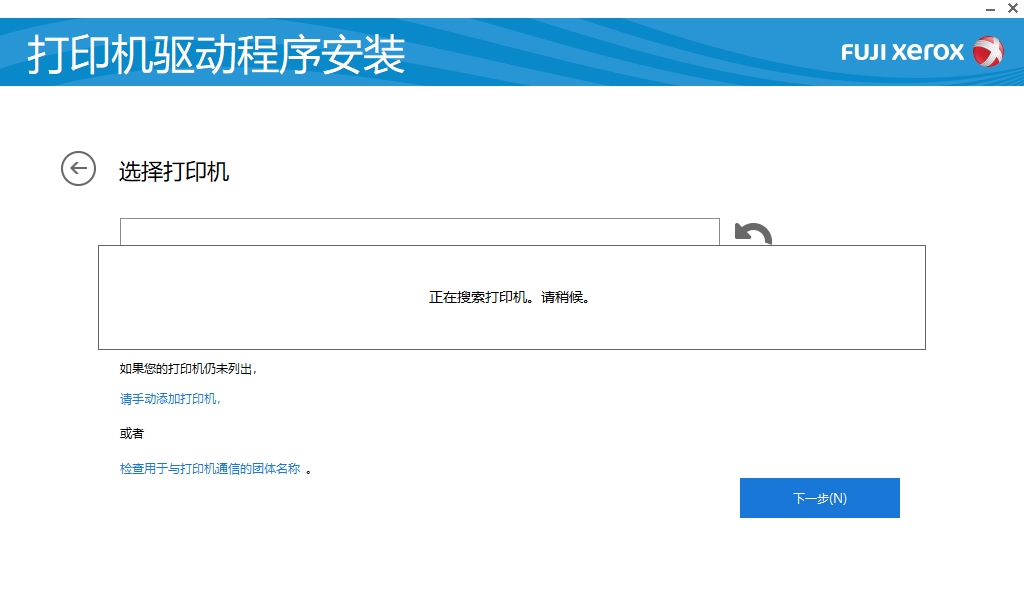Select the 正在搜索打印机 status message

[512, 297]
